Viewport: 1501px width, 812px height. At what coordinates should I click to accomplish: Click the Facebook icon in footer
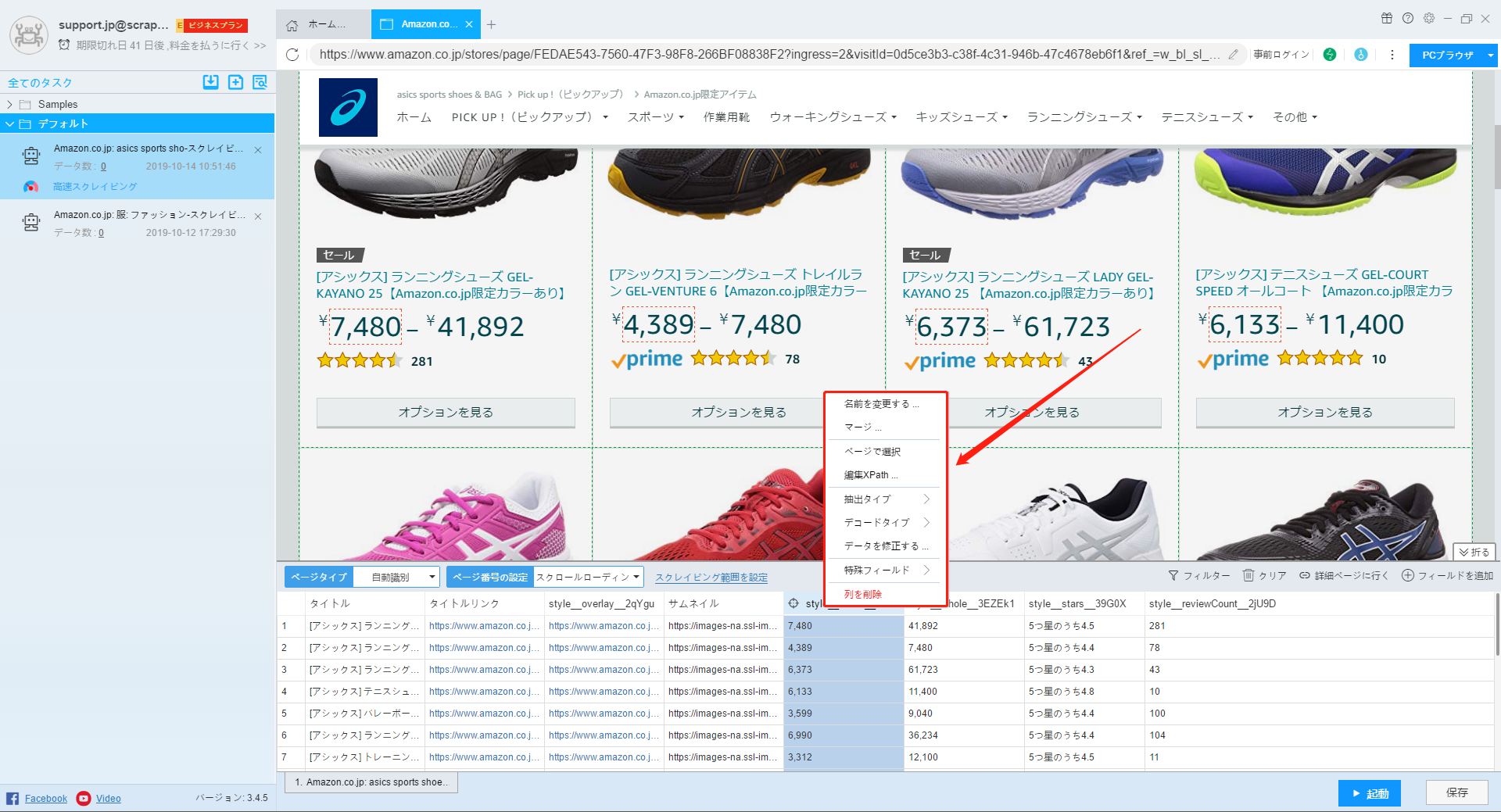(x=13, y=798)
